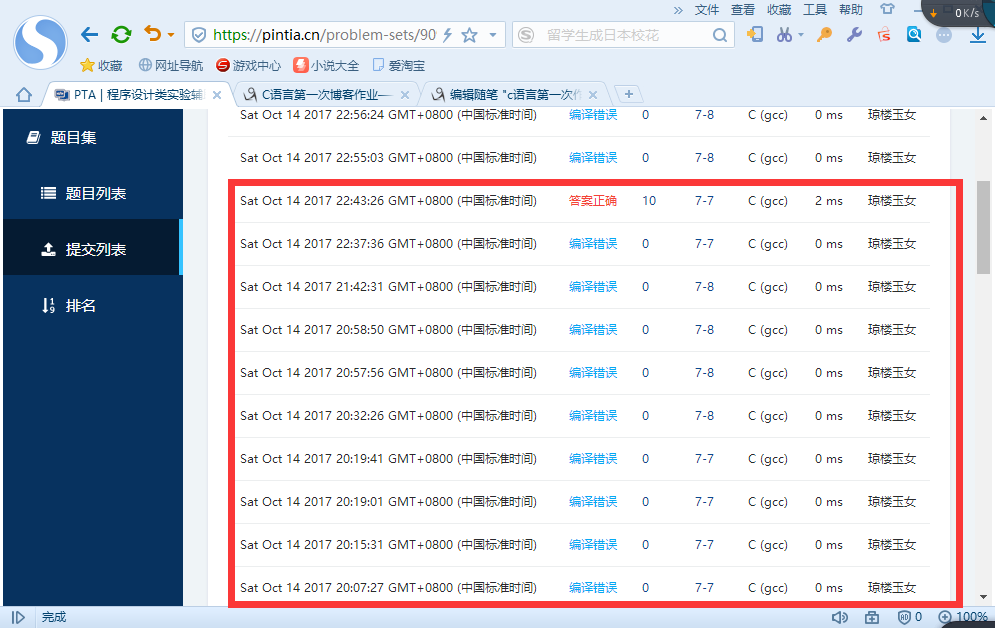Open the dropdown beside the orange undo arrow
This screenshot has width=995, height=628.
click(x=171, y=35)
